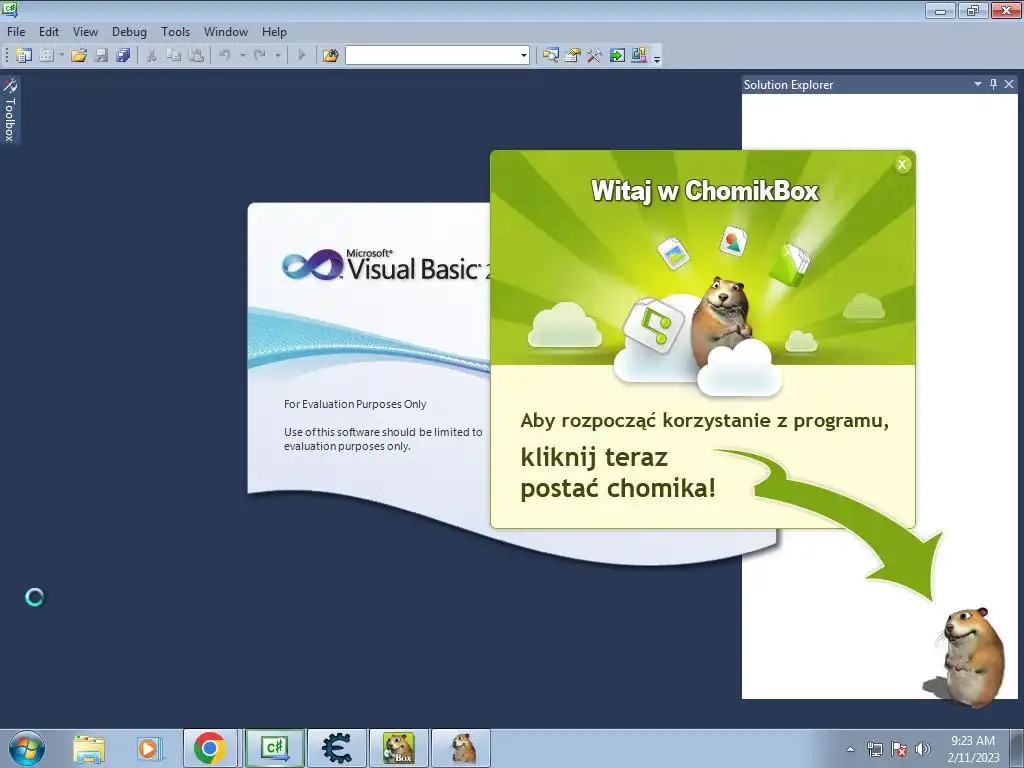Screen dimensions: 1024x768
Task: Click the Action Center flag icon
Action: pos(899,749)
